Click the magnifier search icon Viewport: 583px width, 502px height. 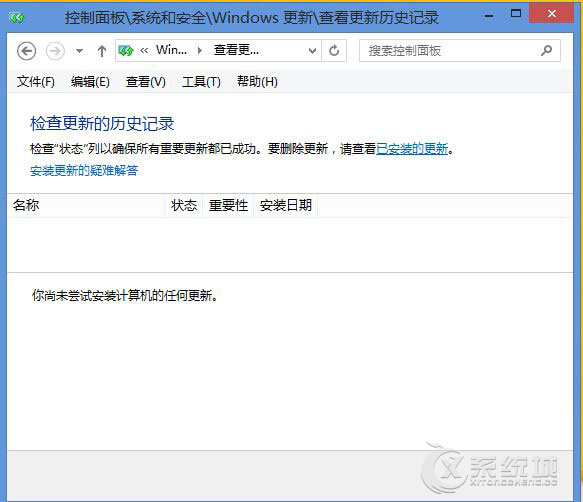[546, 50]
